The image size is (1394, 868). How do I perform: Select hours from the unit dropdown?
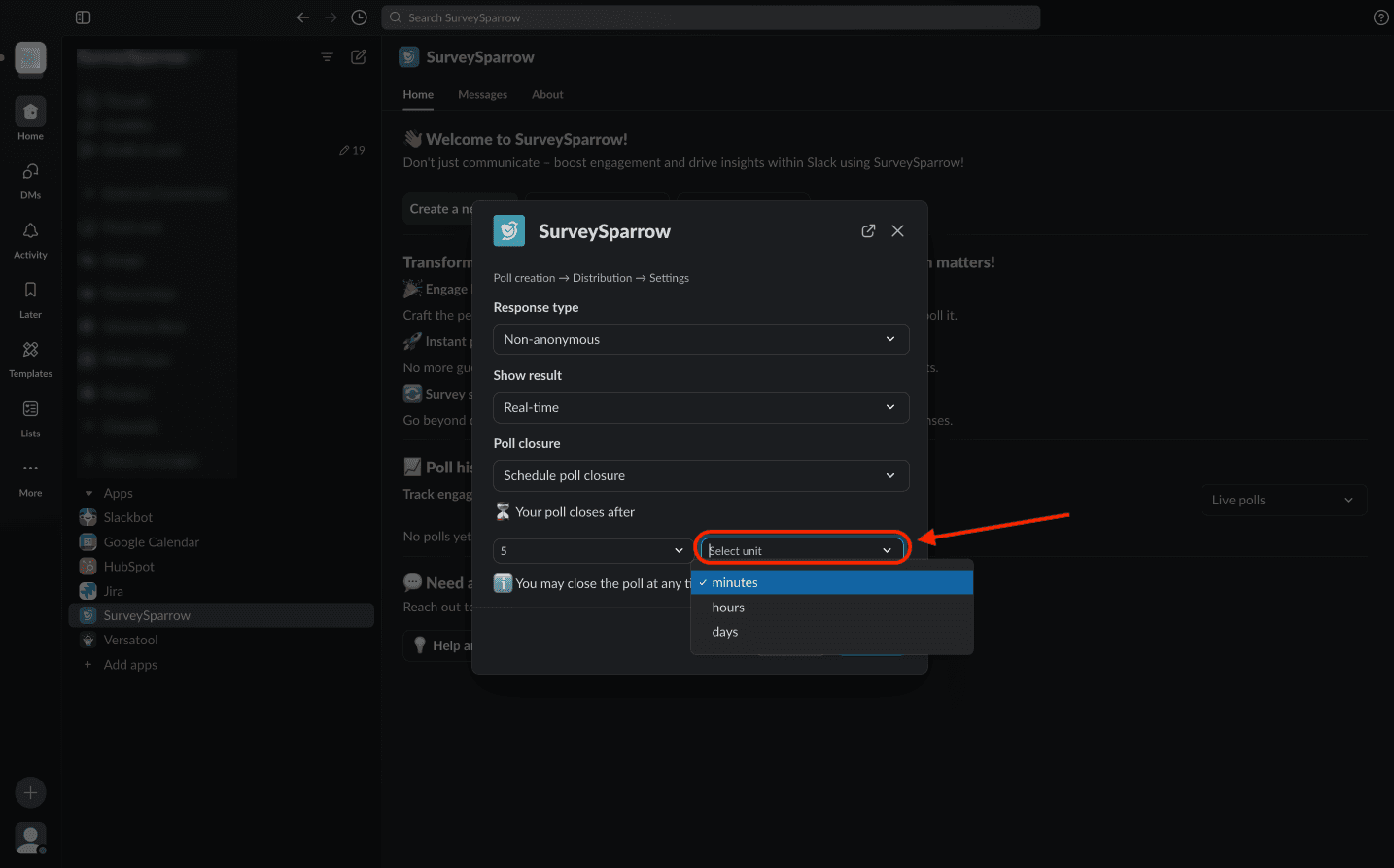click(x=728, y=608)
